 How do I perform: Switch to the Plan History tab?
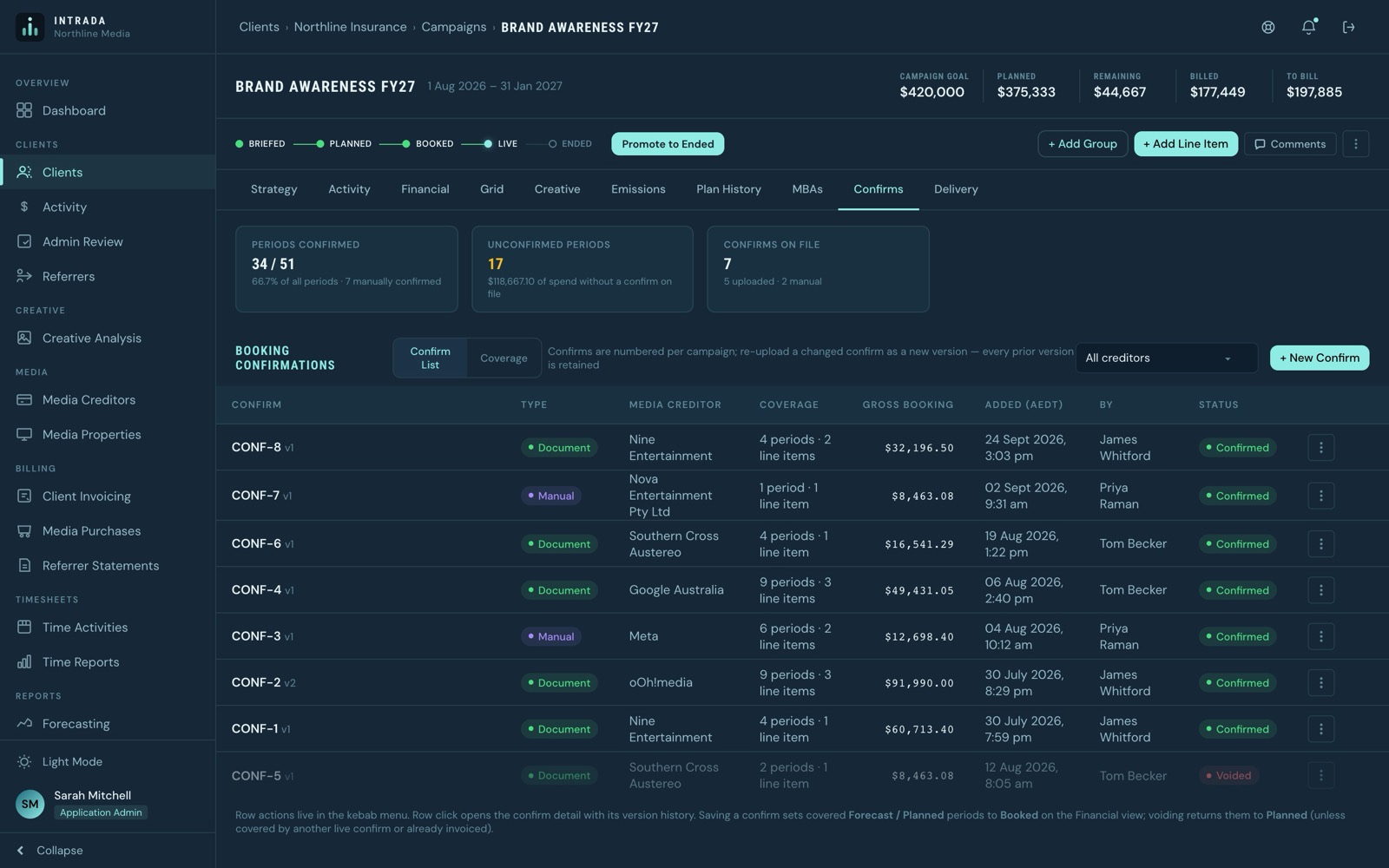click(728, 189)
